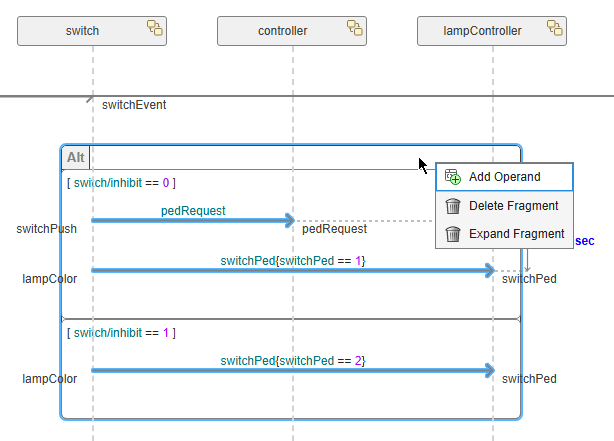The width and height of the screenshot is (614, 441).
Task: Click the switchPed port label in the second operand
Action: pos(529,379)
